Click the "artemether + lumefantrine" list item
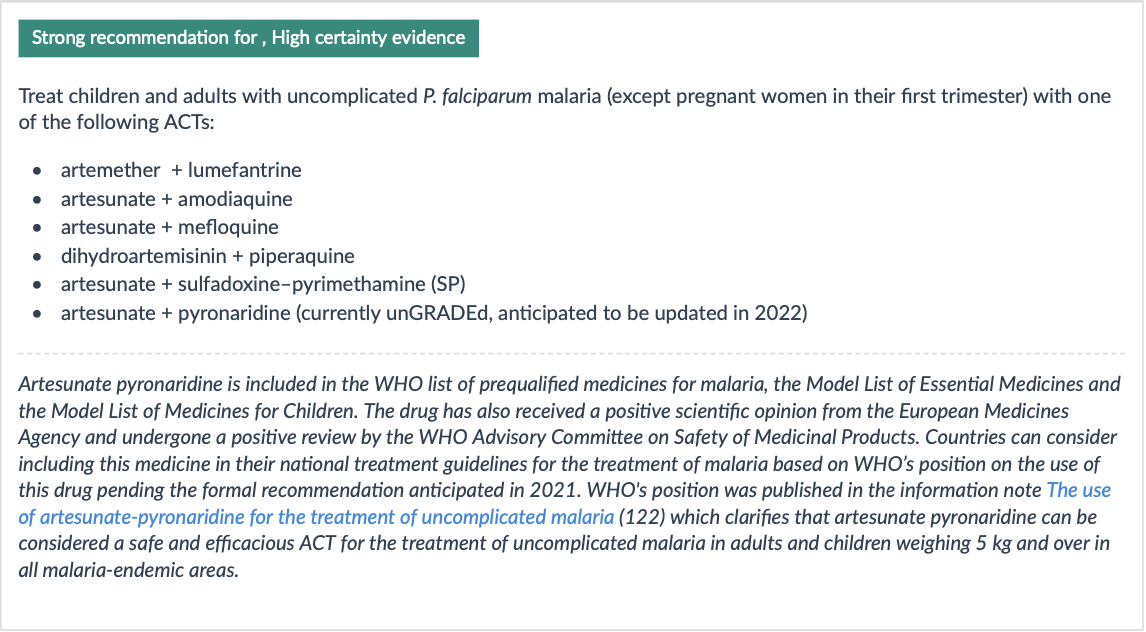This screenshot has height=632, width=1146. (180, 170)
